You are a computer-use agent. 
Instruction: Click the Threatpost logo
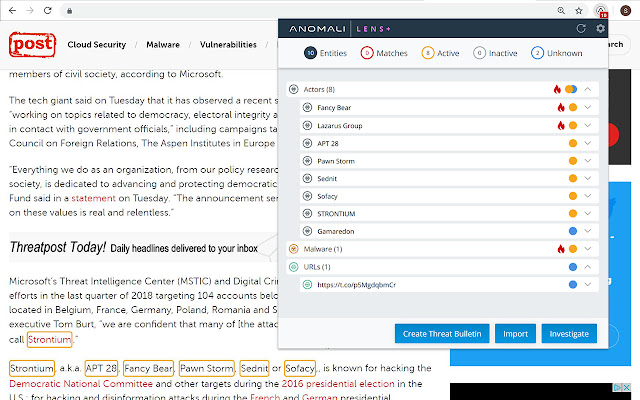tap(32, 44)
